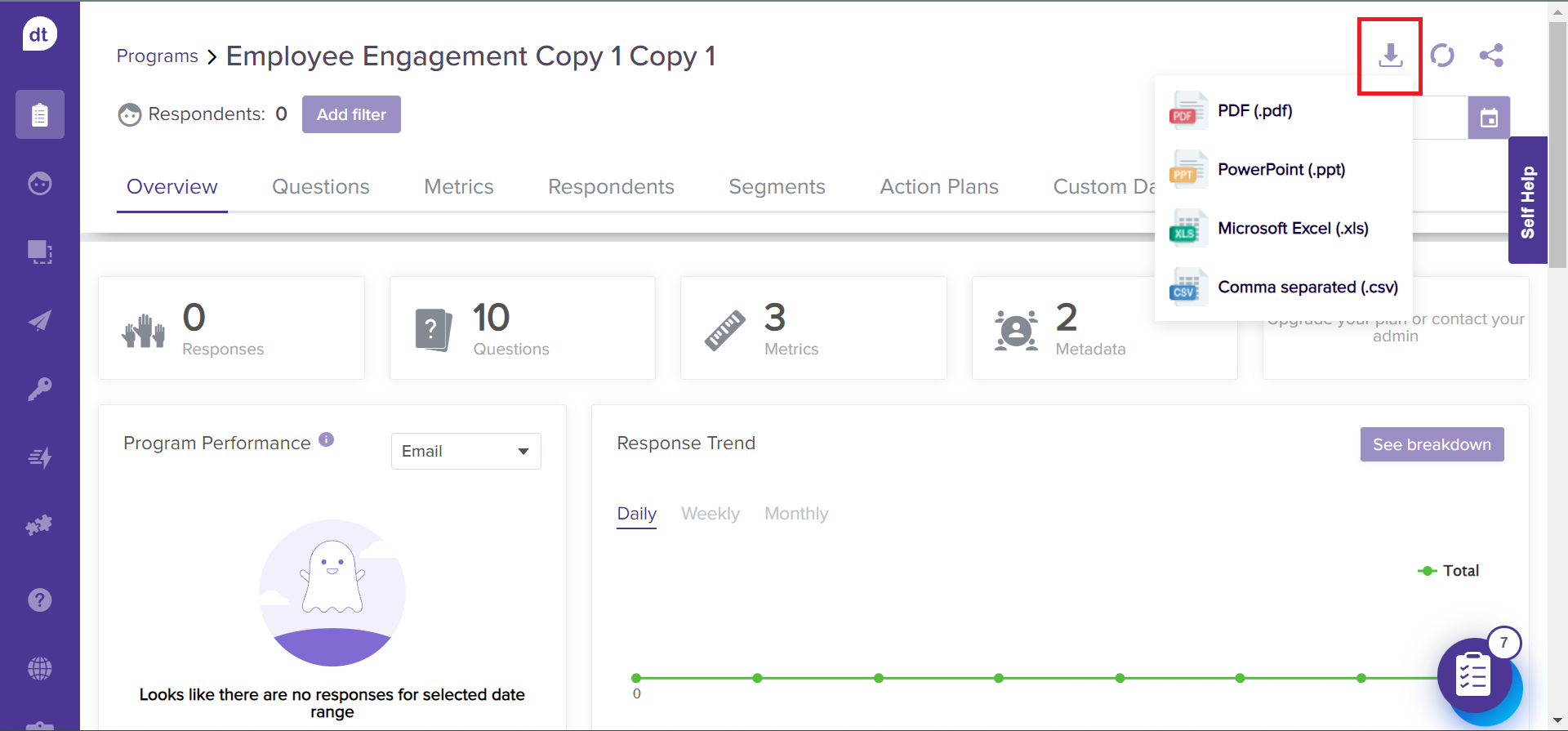This screenshot has height=731, width=1568.
Task: Open the floating checklist widget
Action: click(1474, 676)
